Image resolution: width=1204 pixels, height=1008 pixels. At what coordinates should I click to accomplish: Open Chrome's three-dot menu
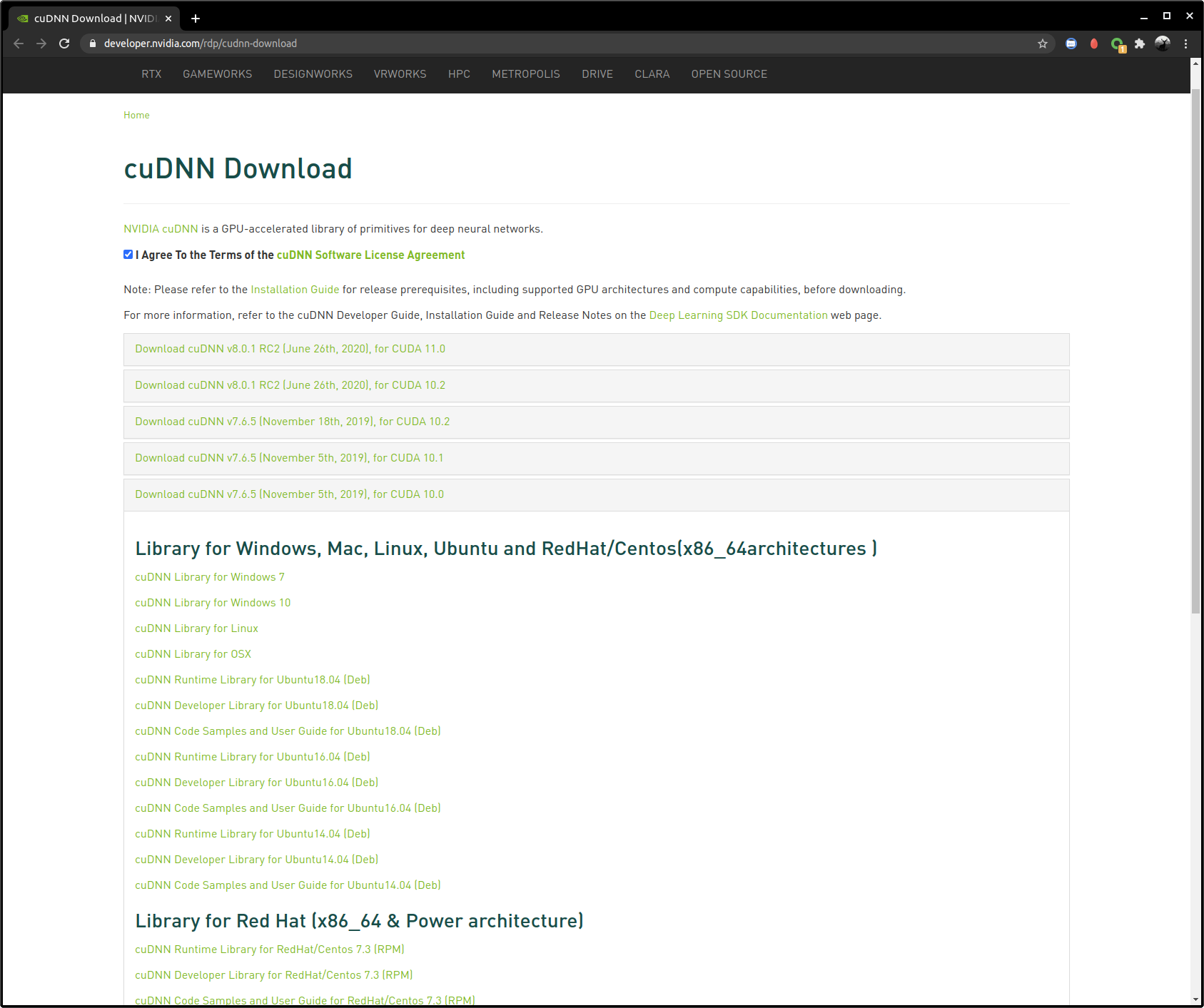[1185, 44]
